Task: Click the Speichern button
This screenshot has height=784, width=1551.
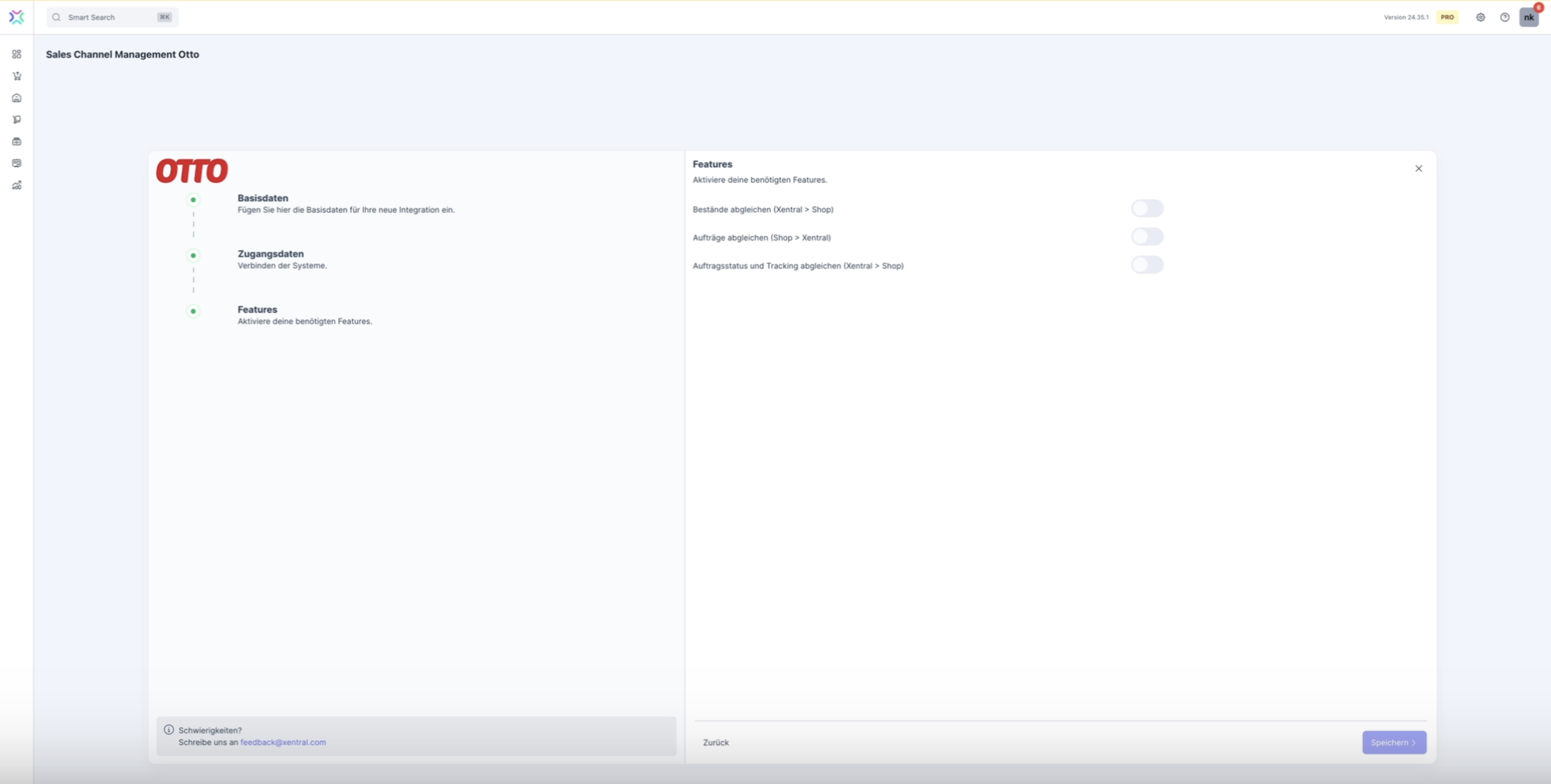Action: point(1393,743)
